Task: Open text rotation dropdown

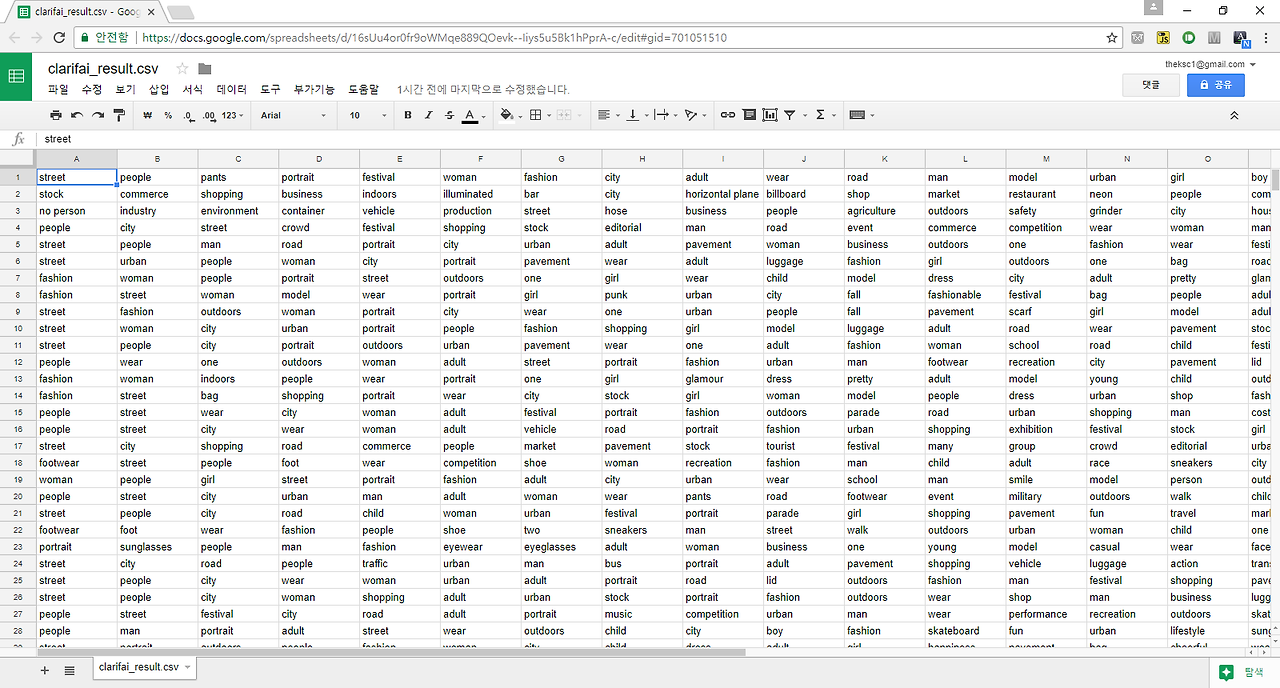Action: click(694, 116)
